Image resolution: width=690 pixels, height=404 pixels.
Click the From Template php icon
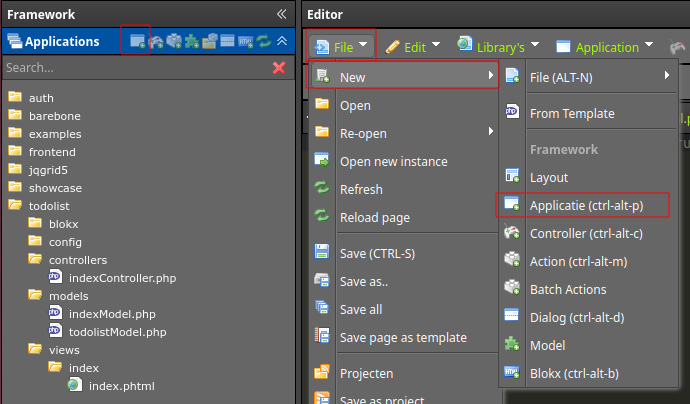pos(512,112)
